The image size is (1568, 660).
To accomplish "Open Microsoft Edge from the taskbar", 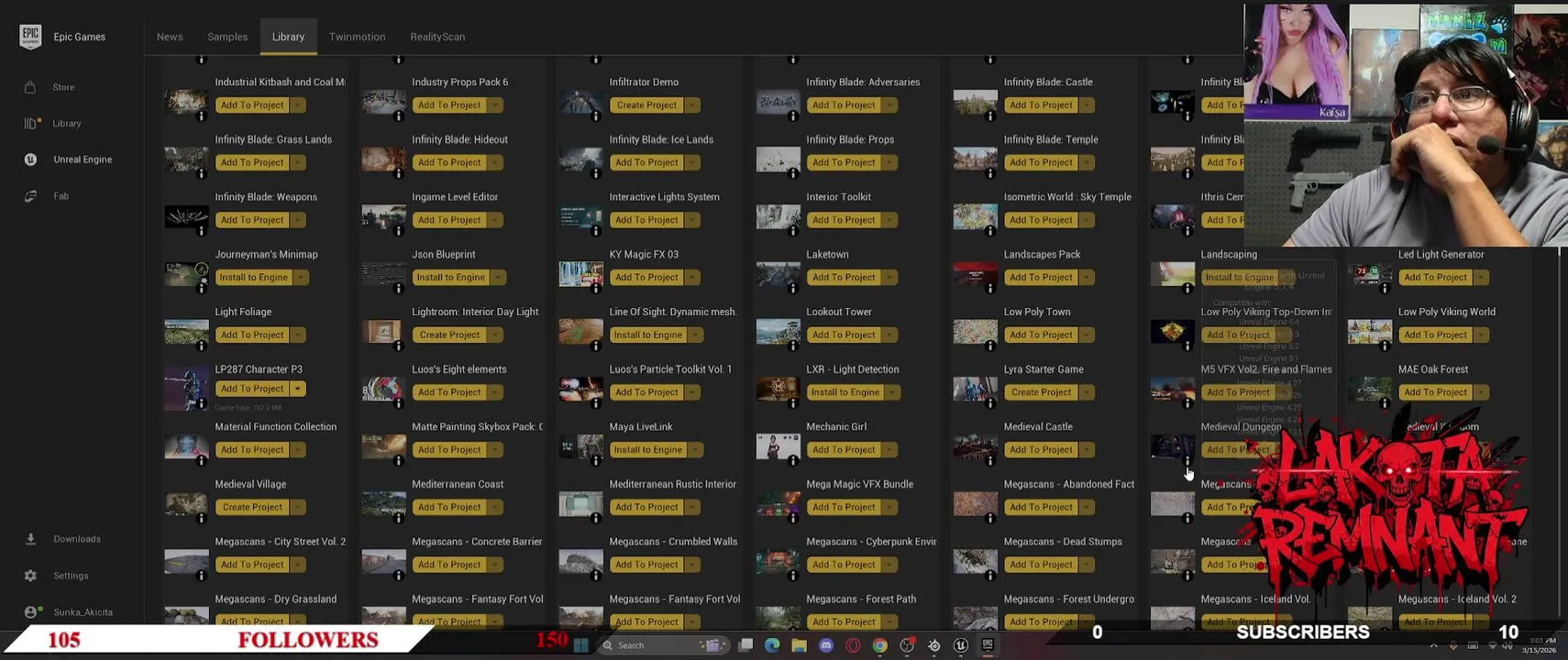I will click(772, 645).
